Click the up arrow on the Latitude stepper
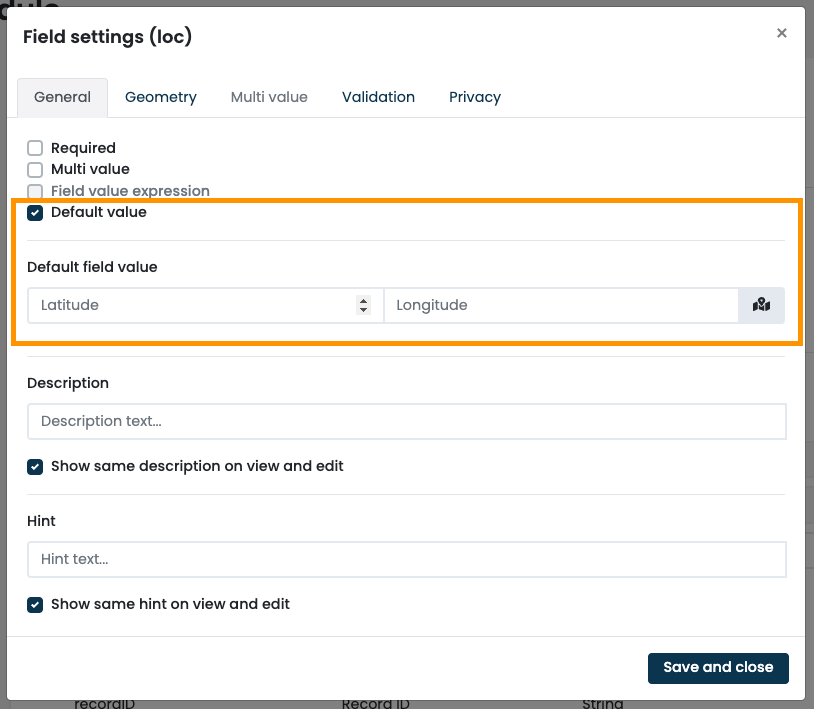 tap(363, 300)
